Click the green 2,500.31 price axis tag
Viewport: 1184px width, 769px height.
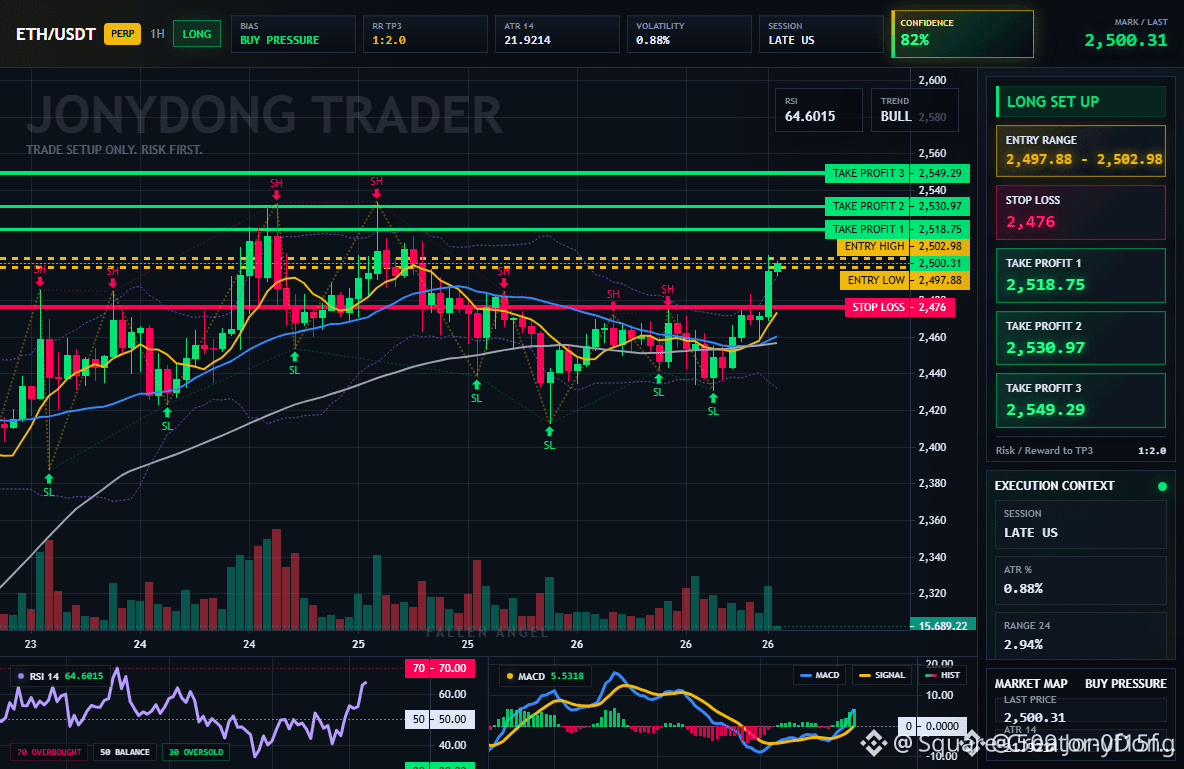(x=940, y=264)
